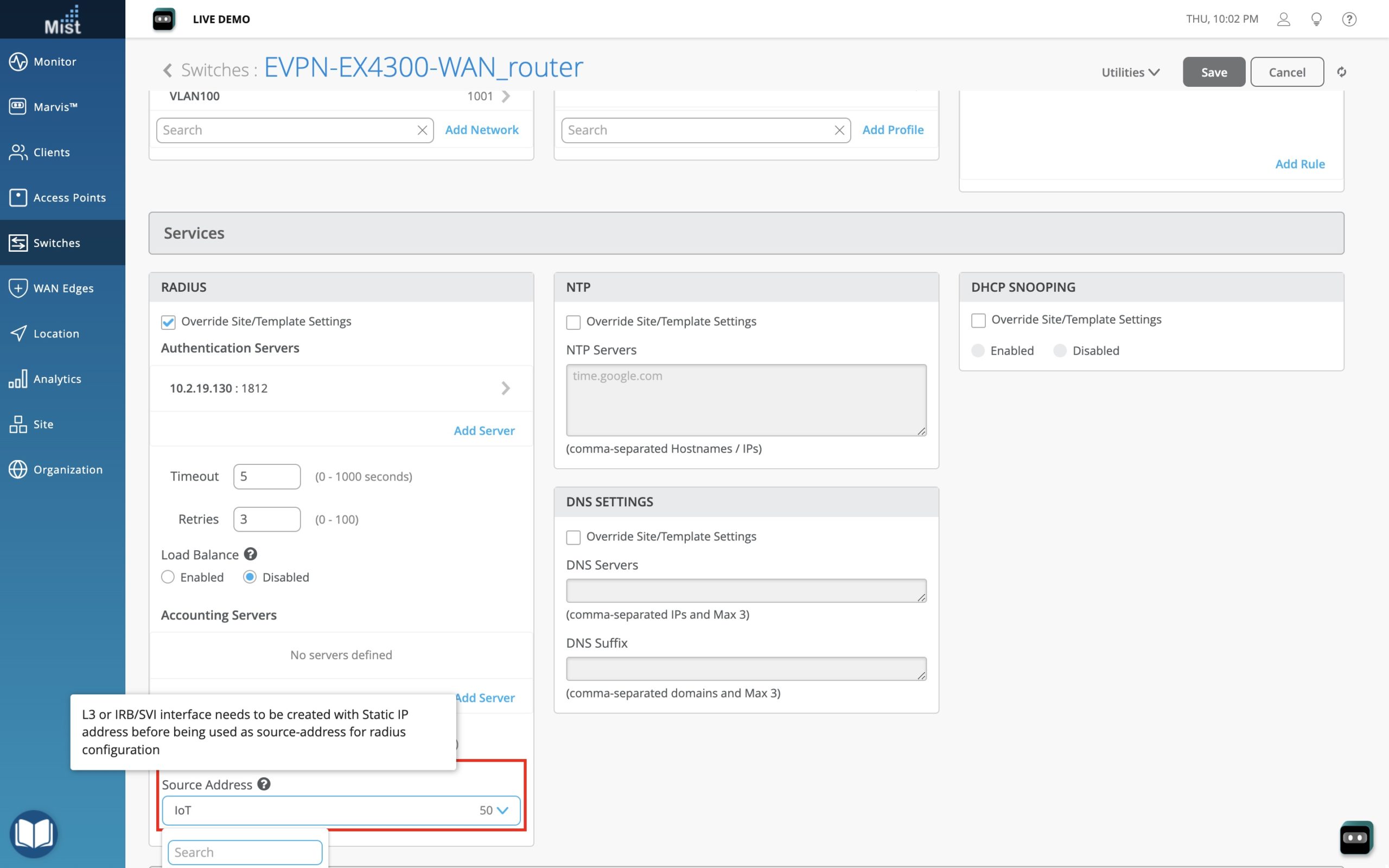Click the Save button

coord(1213,72)
